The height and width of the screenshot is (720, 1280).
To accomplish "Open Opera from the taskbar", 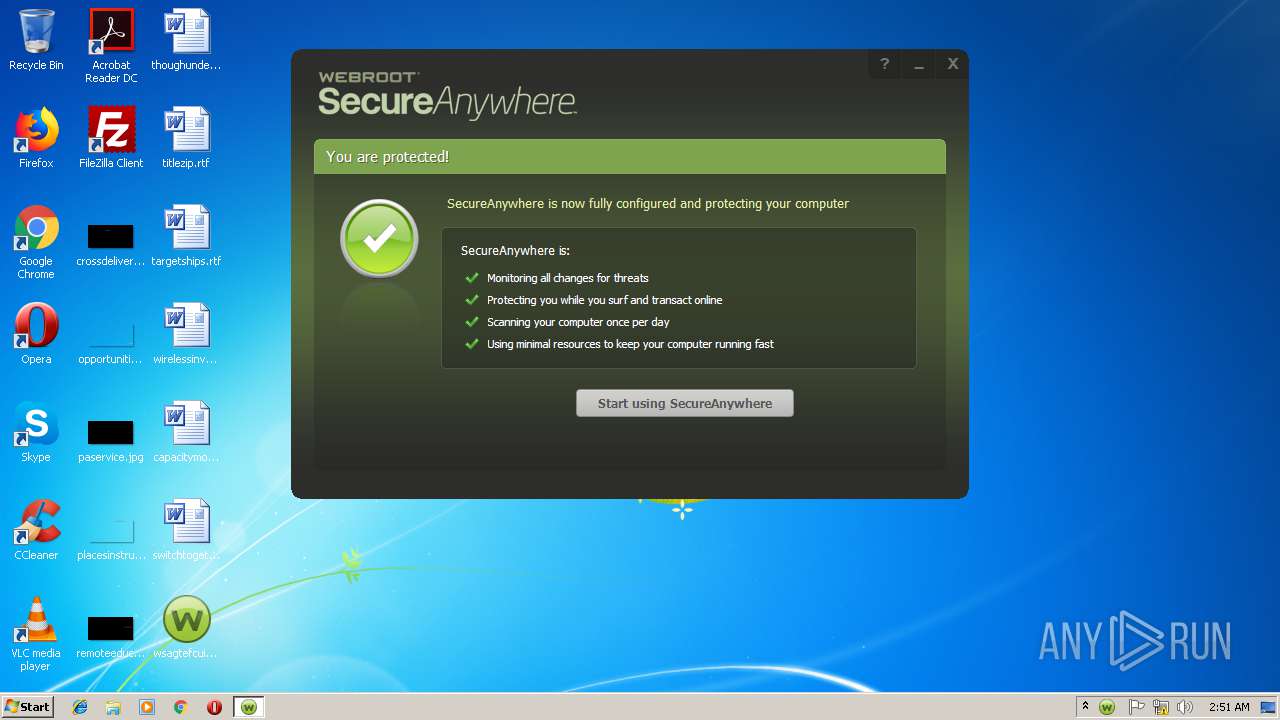I will coord(214,707).
